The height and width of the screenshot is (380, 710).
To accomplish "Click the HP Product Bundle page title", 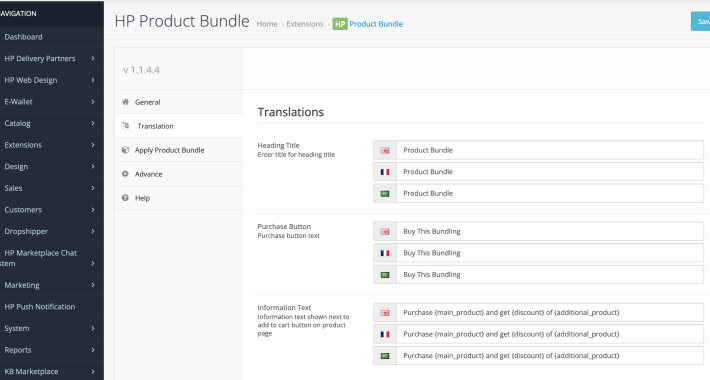I will [x=182, y=21].
